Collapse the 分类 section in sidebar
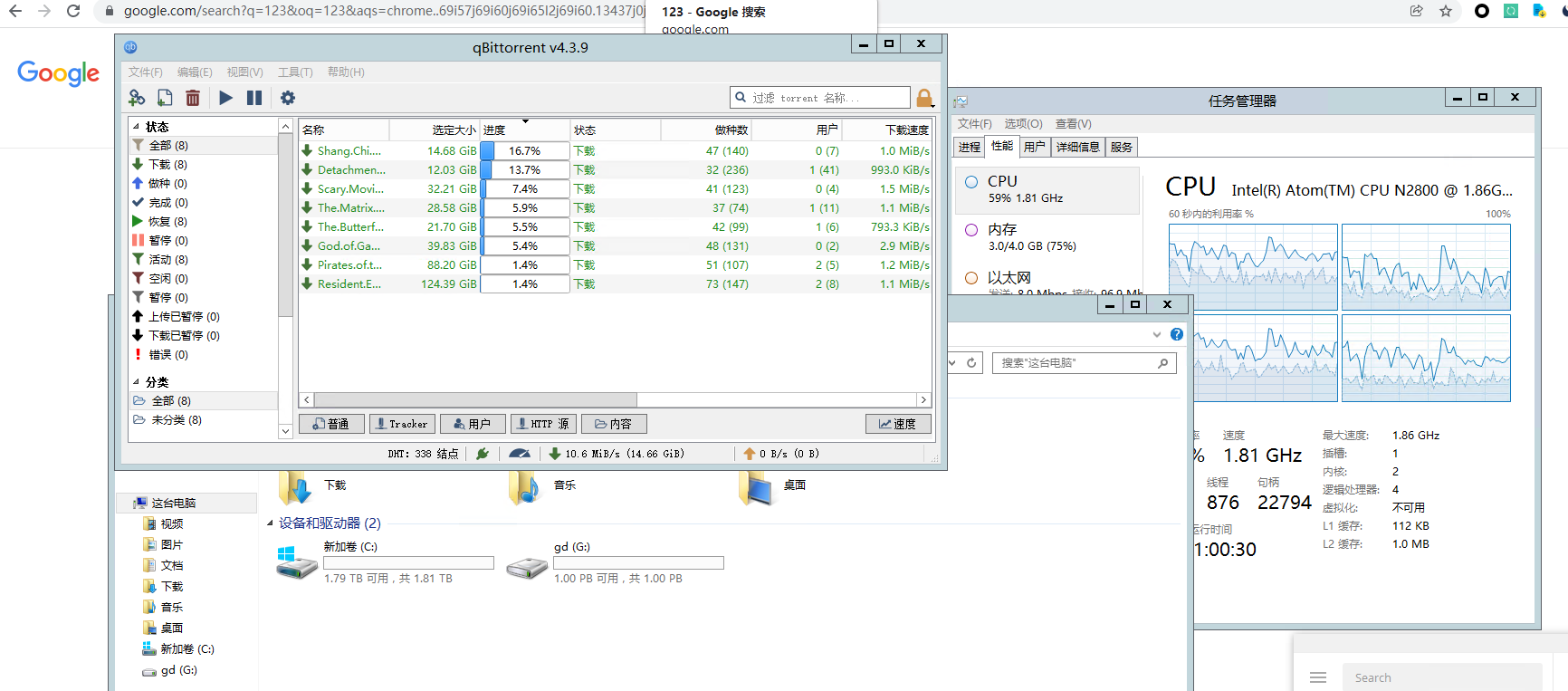The width and height of the screenshot is (1568, 691). (x=137, y=382)
